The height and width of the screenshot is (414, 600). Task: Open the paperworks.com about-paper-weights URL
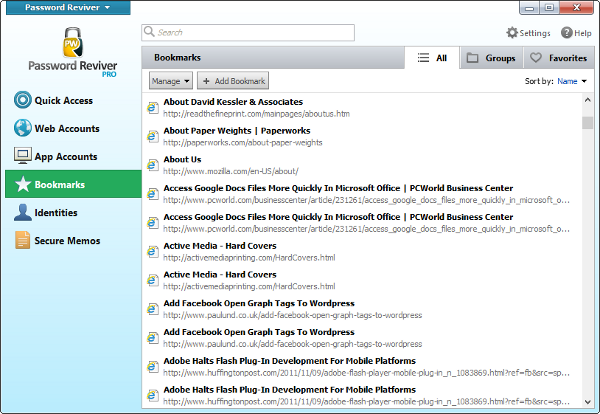[243, 142]
